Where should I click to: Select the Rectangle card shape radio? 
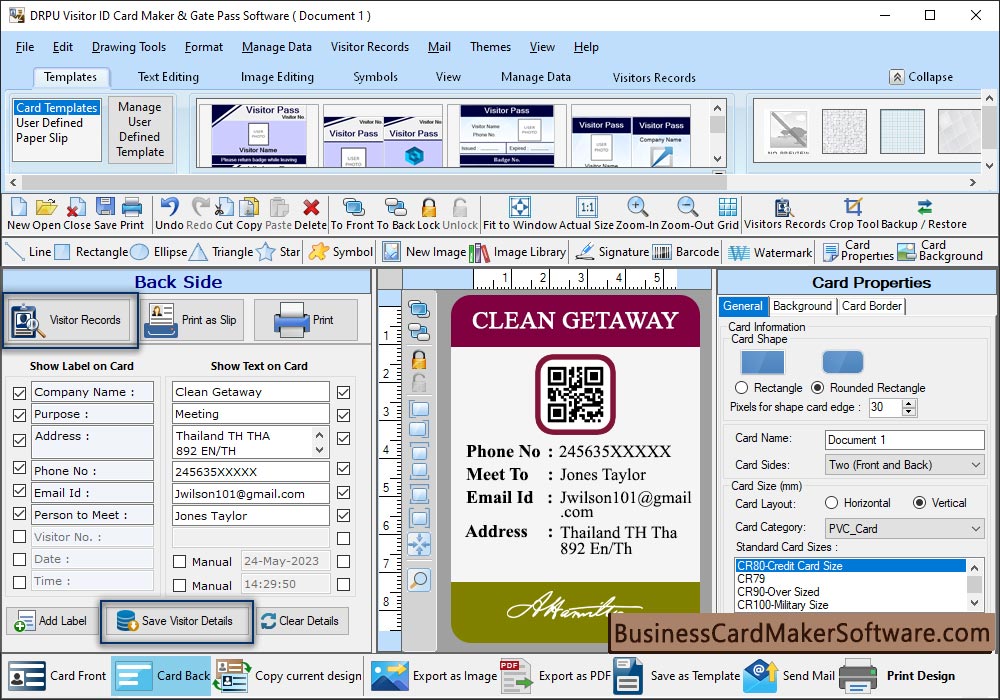[x=741, y=388]
